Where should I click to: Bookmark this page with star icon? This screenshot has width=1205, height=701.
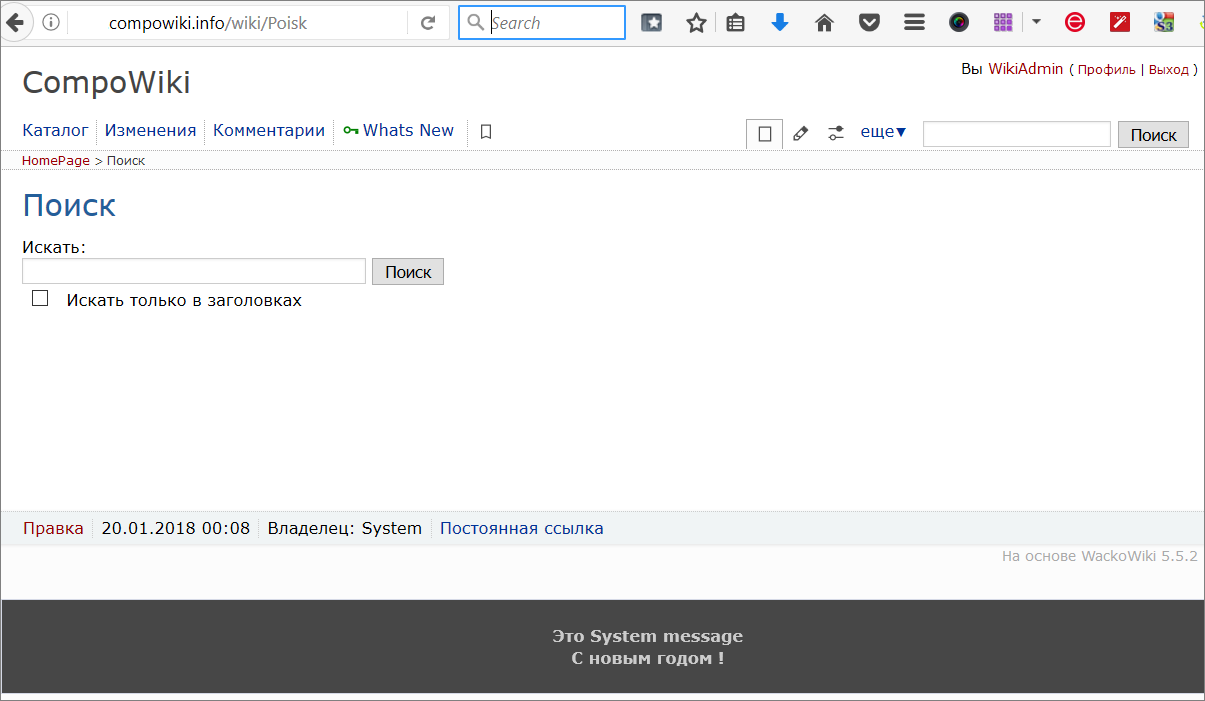coord(696,22)
